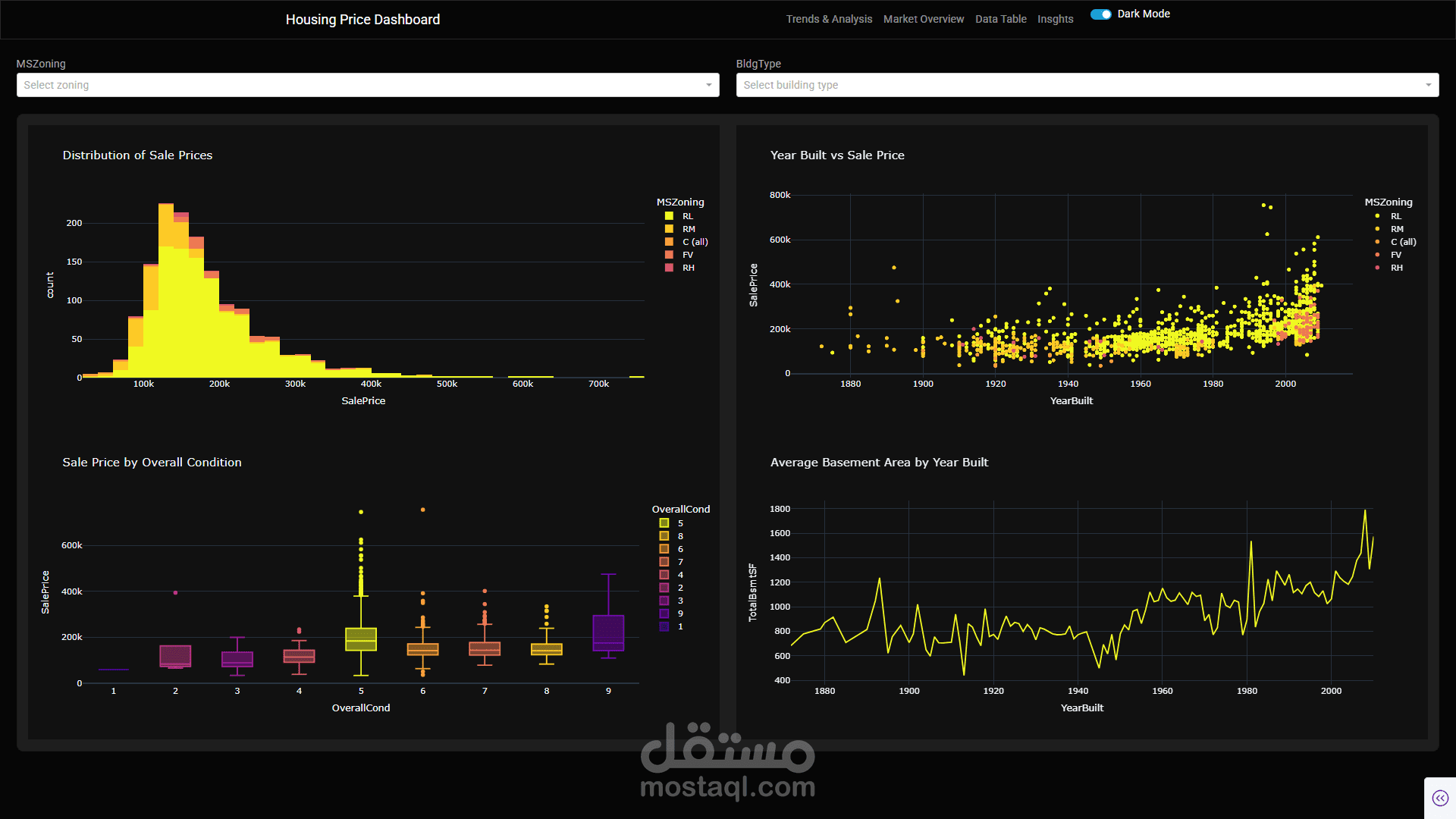Open the MSZoning dropdown arrow
Screen dimensions: 1456x819
click(708, 85)
